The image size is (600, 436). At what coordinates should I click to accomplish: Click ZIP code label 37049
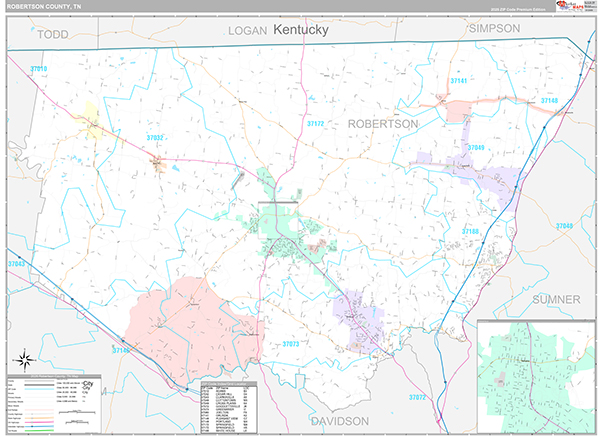[x=476, y=148]
